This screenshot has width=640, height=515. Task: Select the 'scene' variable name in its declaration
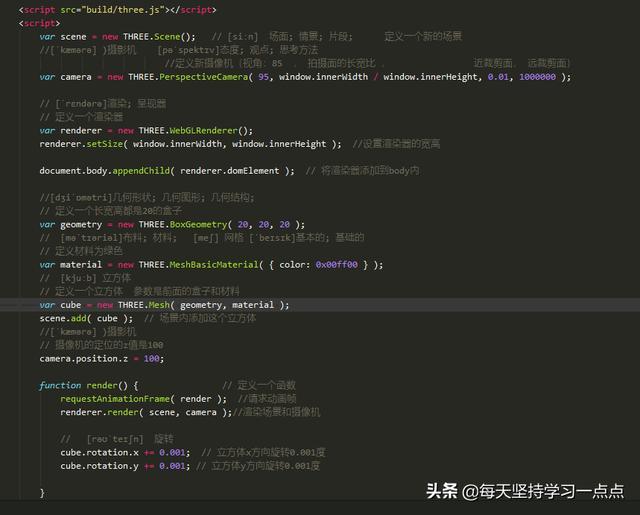(x=73, y=37)
